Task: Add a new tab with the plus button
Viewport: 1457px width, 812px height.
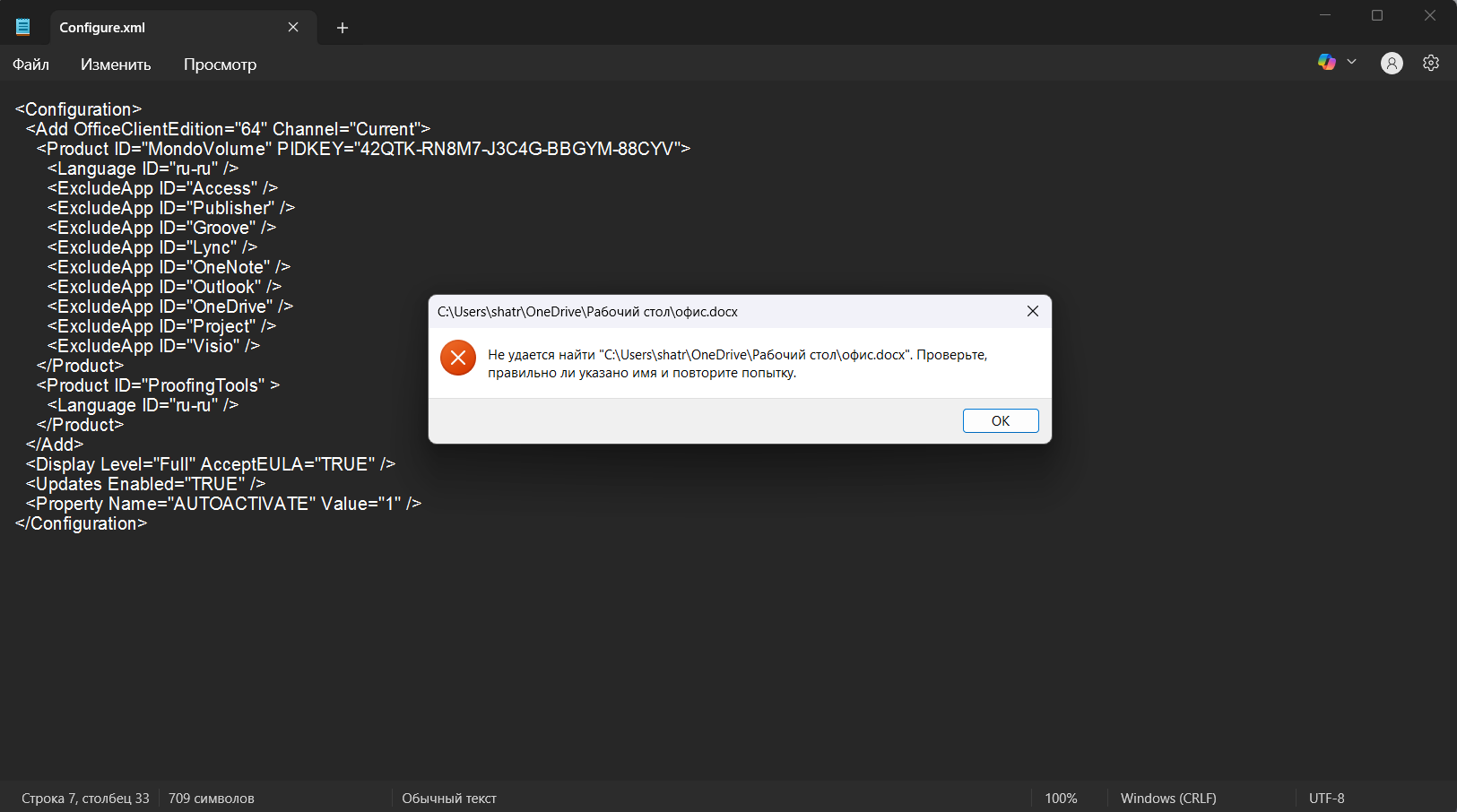Action: coord(343,28)
